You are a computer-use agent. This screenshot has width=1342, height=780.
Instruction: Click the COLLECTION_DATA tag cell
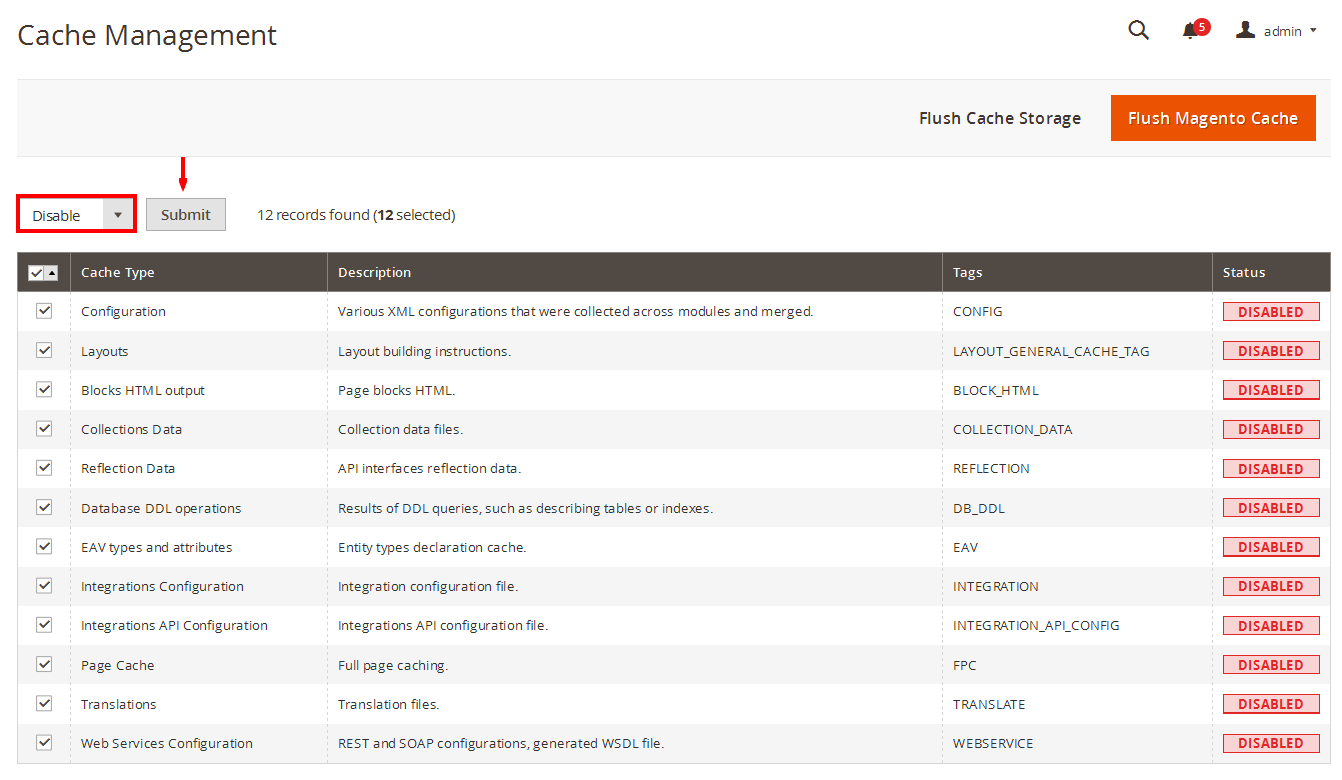point(1077,429)
